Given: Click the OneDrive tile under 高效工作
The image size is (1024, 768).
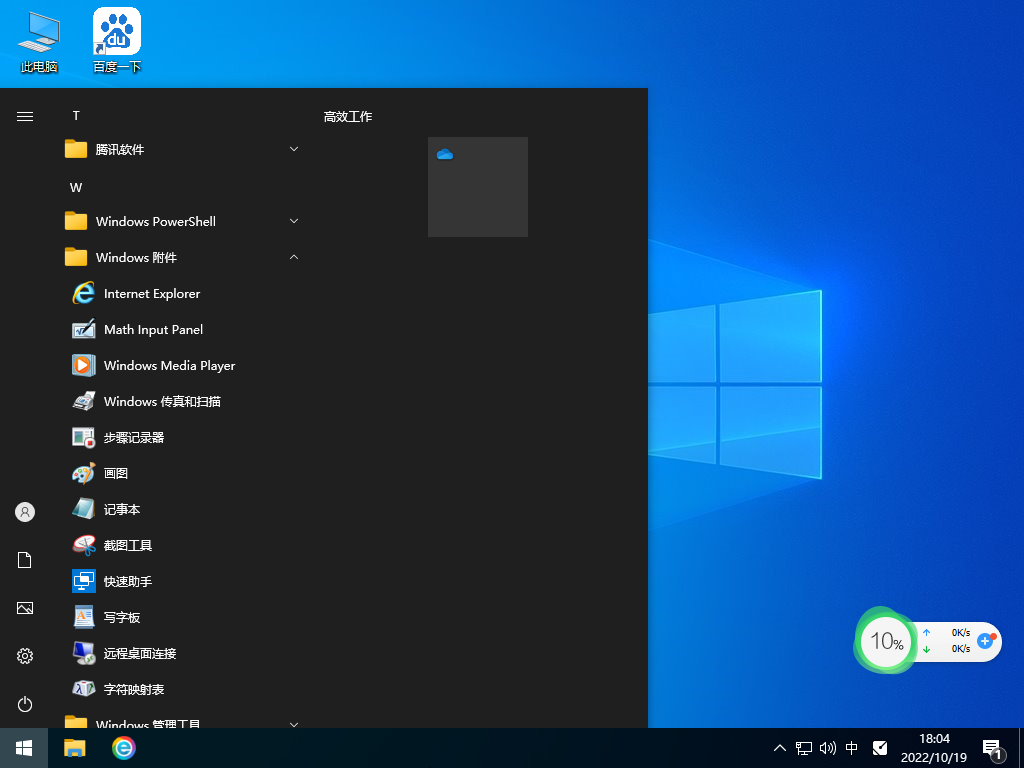Looking at the screenshot, I should pos(477,187).
